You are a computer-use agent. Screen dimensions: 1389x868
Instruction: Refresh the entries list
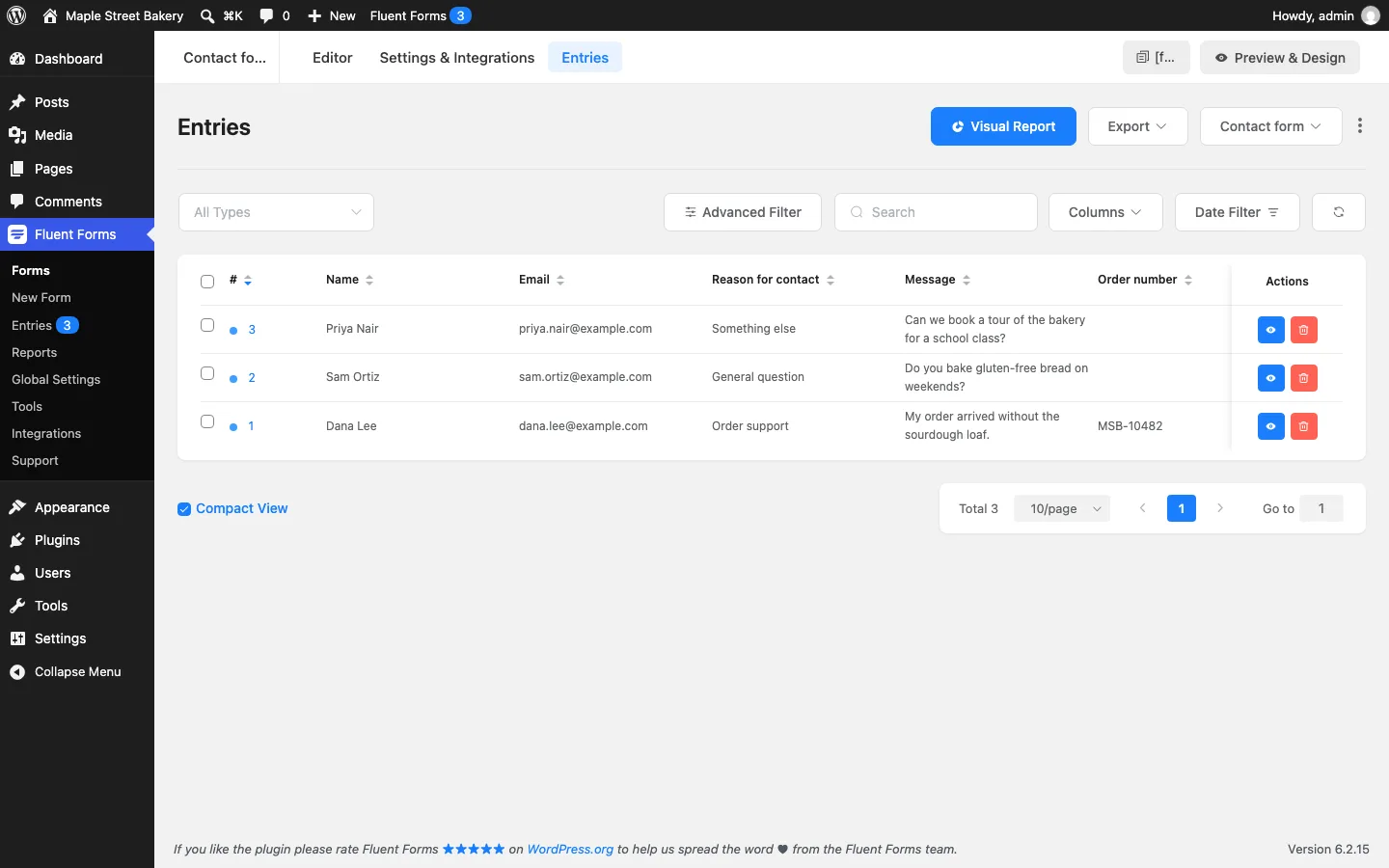click(1339, 212)
